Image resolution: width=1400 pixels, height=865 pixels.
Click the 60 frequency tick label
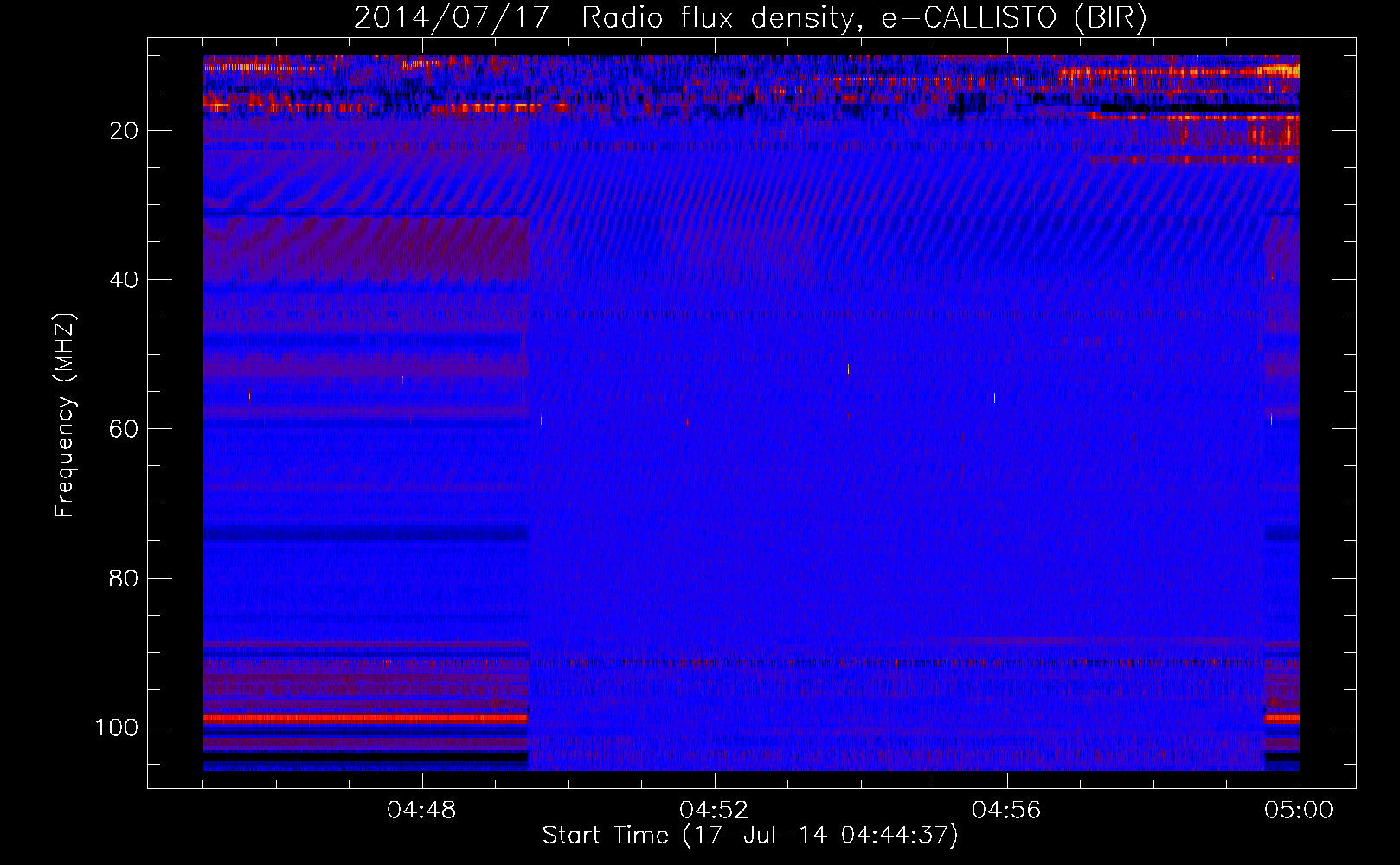click(124, 429)
